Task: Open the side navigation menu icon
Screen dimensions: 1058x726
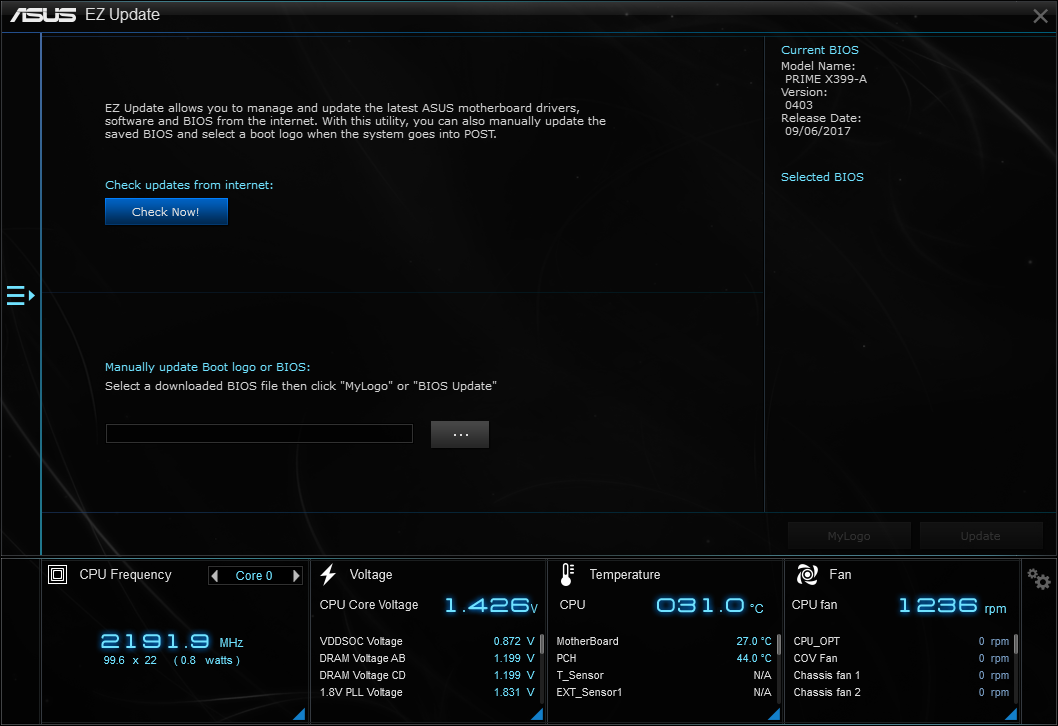Action: (20, 296)
